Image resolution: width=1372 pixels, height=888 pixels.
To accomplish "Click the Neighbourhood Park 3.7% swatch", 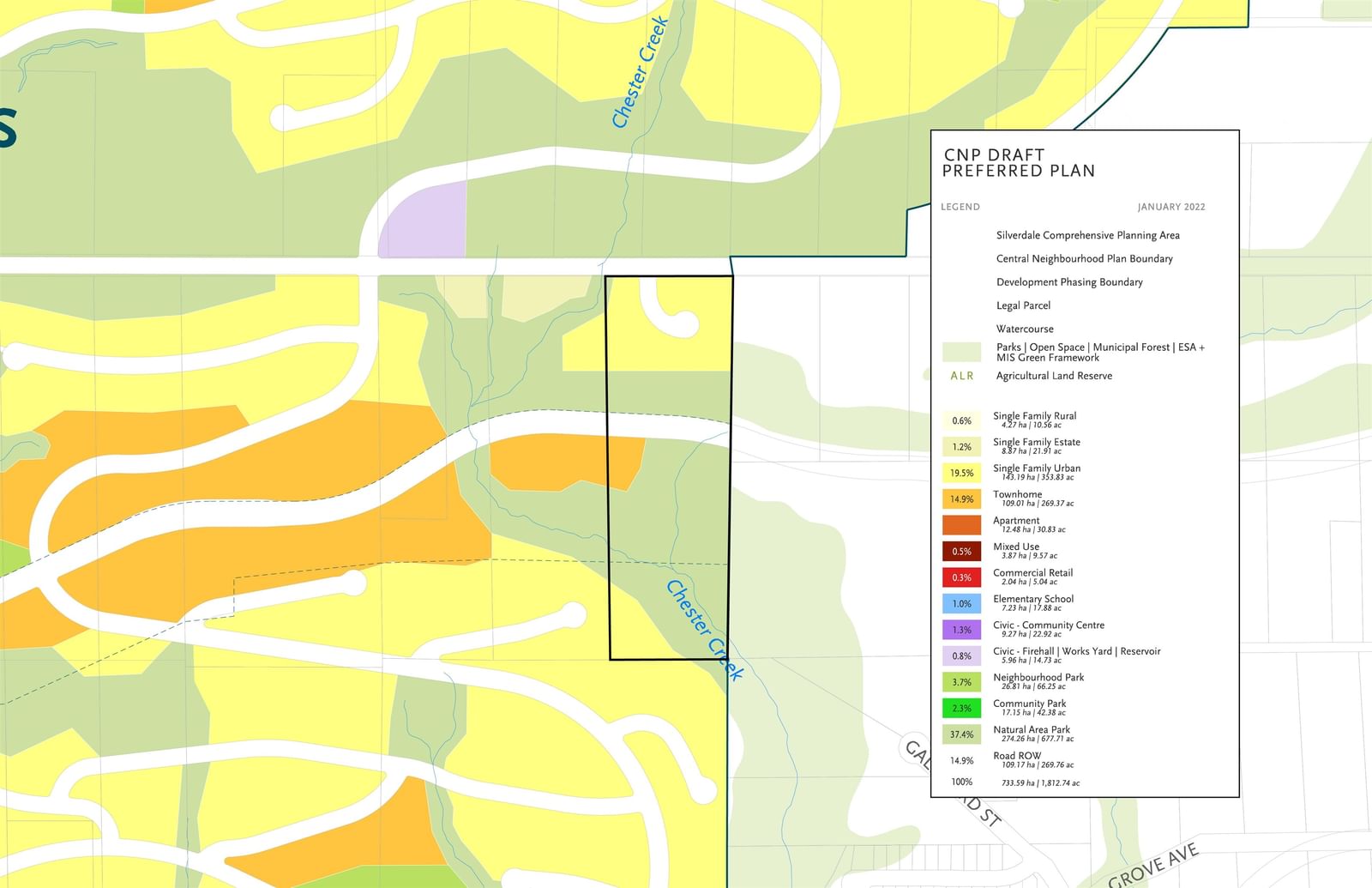I will [961, 682].
